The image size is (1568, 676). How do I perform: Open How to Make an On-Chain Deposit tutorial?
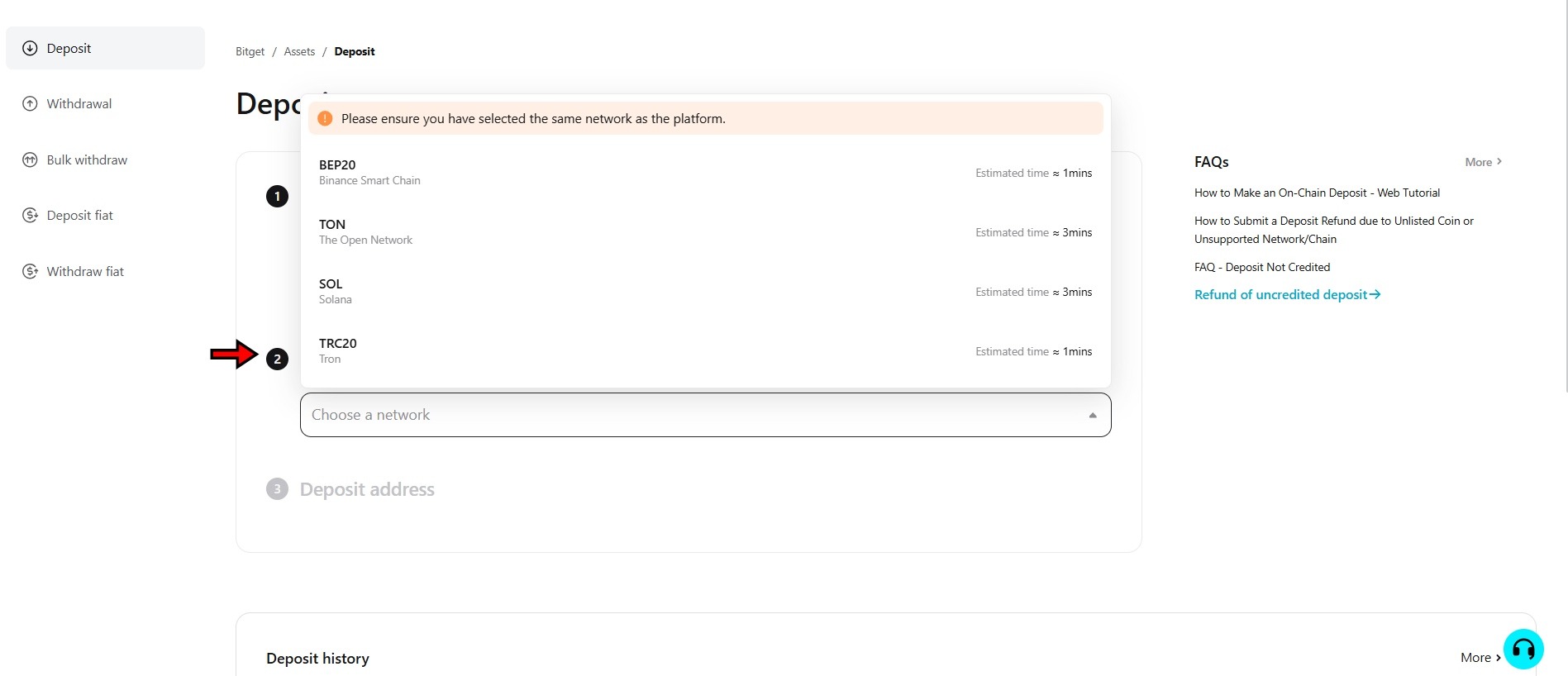(x=1317, y=193)
